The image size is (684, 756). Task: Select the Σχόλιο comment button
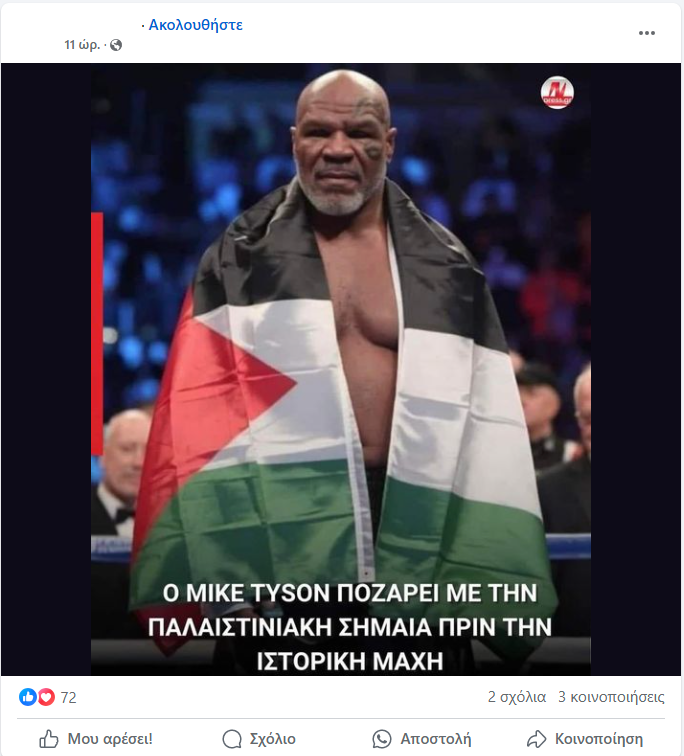(x=272, y=739)
